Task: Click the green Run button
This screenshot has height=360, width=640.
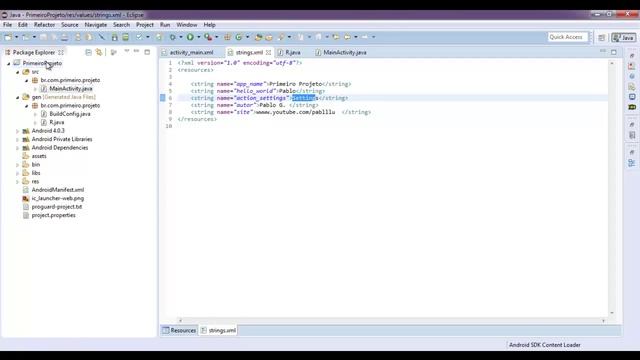Action: pos(190,37)
